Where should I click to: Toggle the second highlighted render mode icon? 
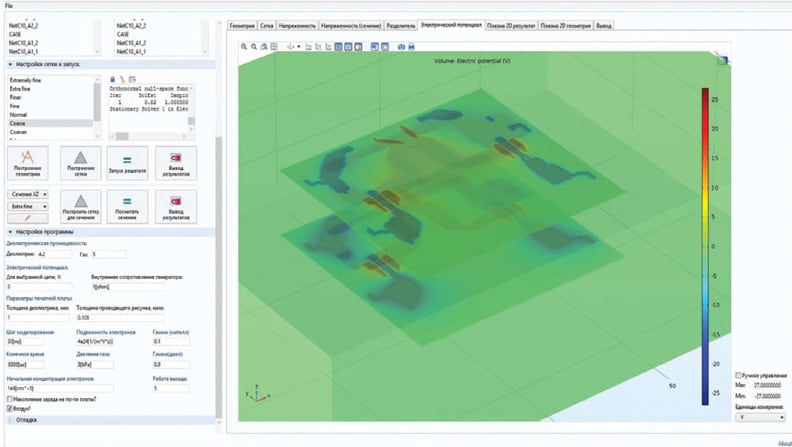pos(348,46)
